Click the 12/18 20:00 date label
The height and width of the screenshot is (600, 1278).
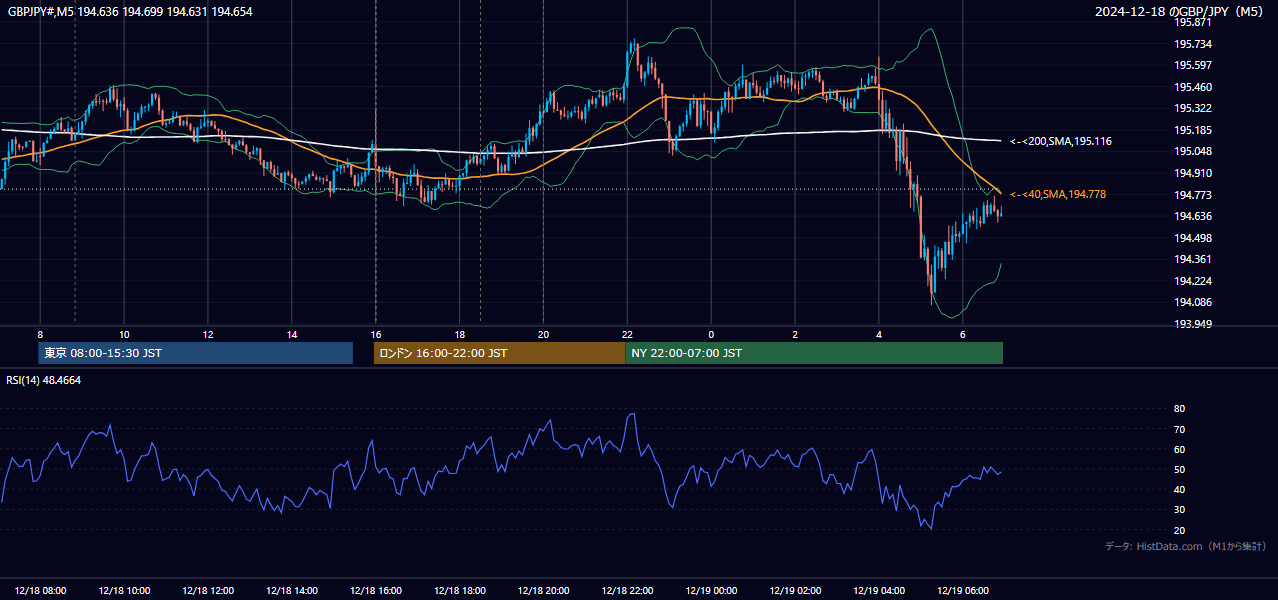coord(544,591)
